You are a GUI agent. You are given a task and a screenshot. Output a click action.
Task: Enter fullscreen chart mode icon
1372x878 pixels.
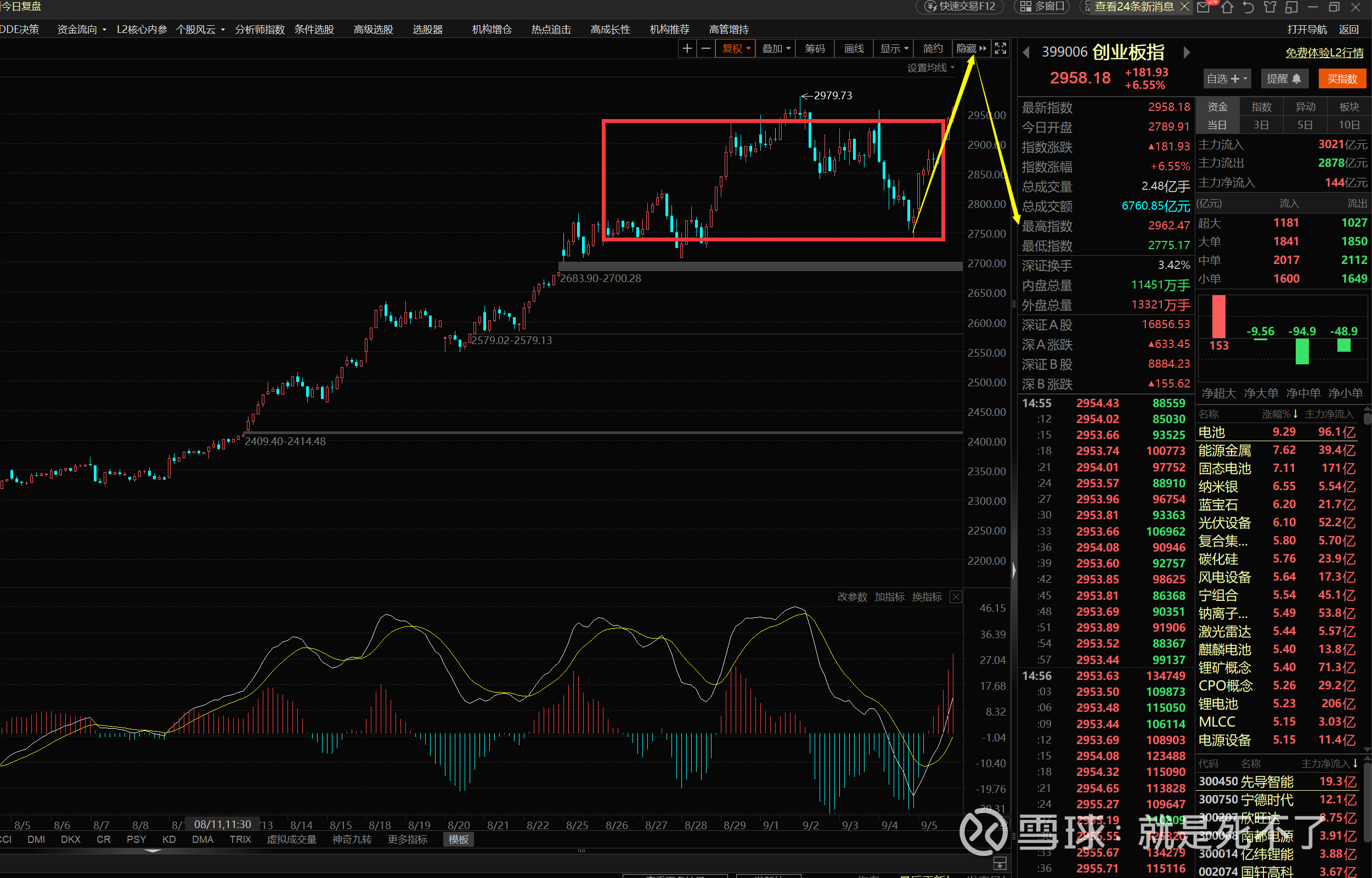tap(1001, 49)
